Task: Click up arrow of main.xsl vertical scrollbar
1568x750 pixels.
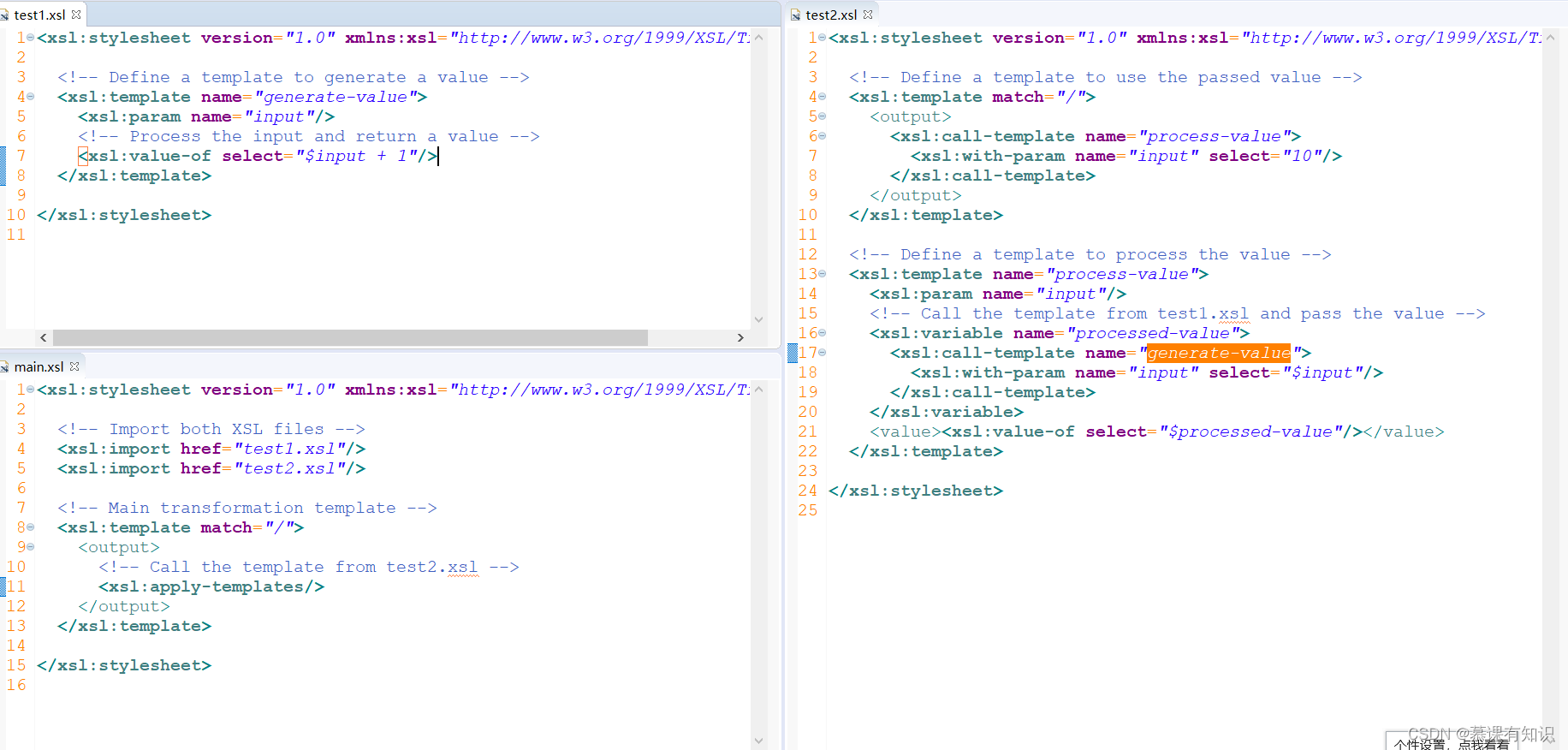Action: click(758, 390)
